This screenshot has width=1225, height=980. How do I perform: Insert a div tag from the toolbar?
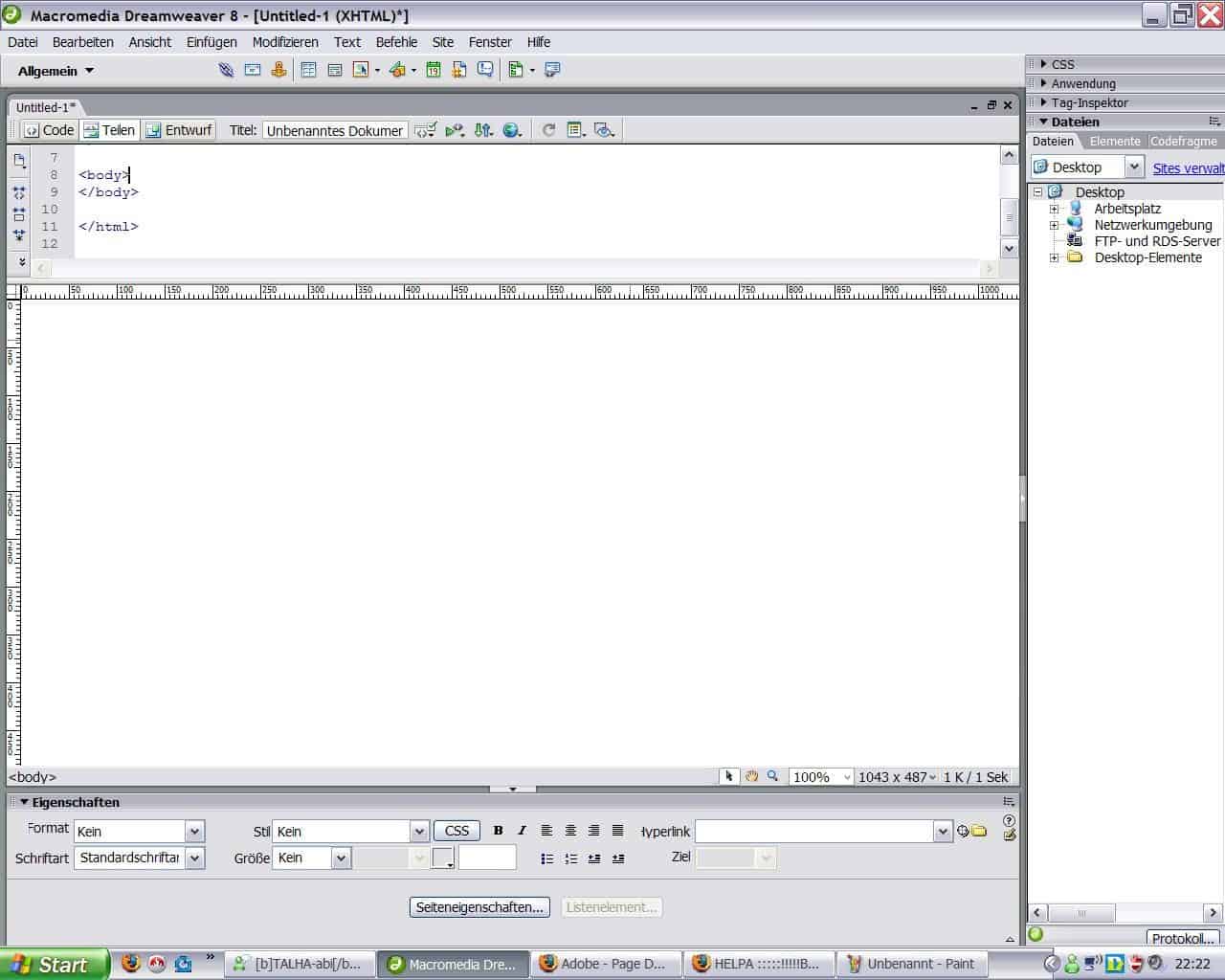point(334,70)
